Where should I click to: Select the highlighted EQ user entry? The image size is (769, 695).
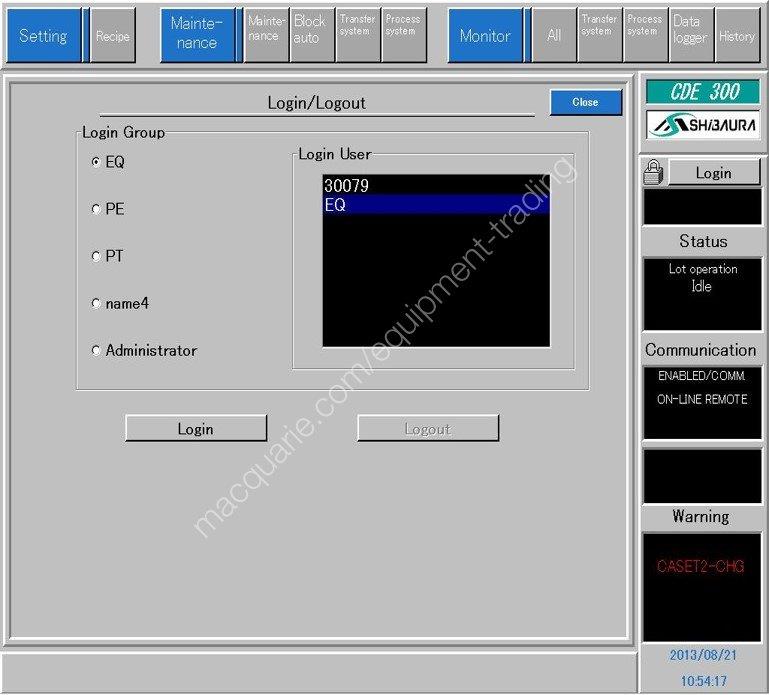pos(436,205)
